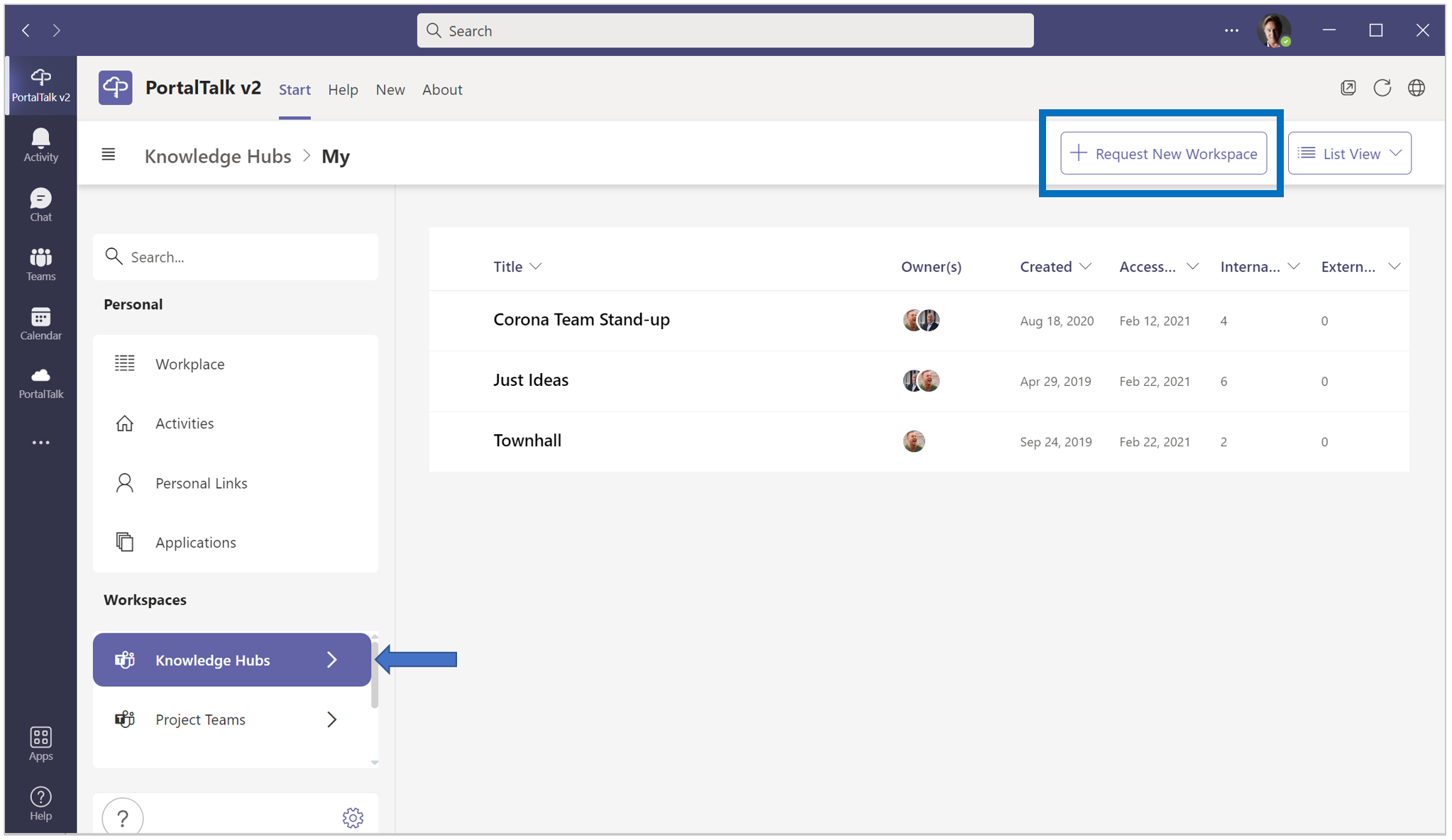Image resolution: width=1452 pixels, height=840 pixels.
Task: Switch to the Help tab
Action: pyautogui.click(x=343, y=90)
